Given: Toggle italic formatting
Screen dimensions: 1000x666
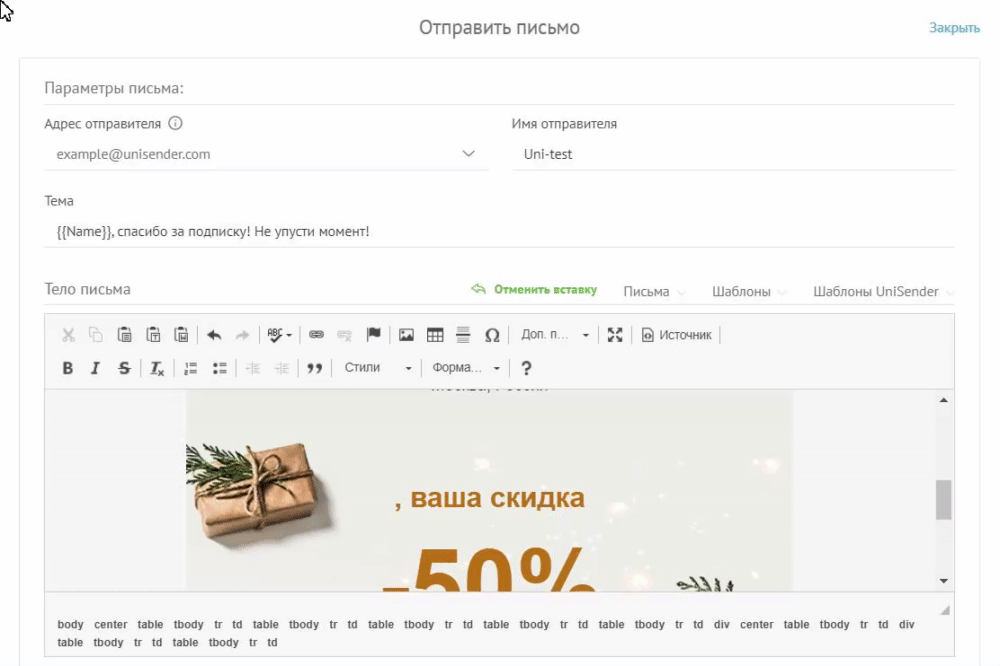Looking at the screenshot, I should click(x=95, y=368).
